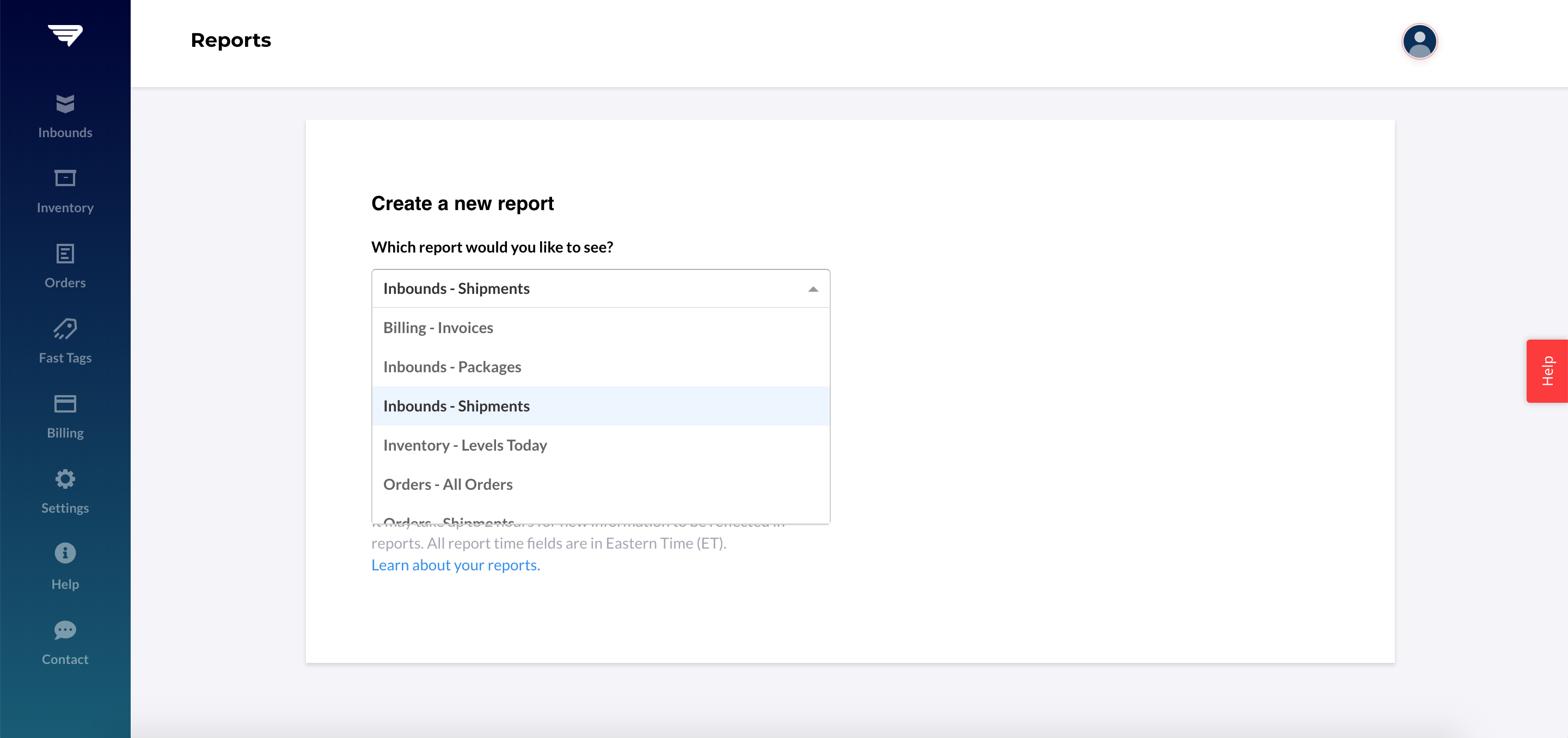Open the Inventory box icon
The height and width of the screenshot is (738, 1568).
[x=65, y=179]
